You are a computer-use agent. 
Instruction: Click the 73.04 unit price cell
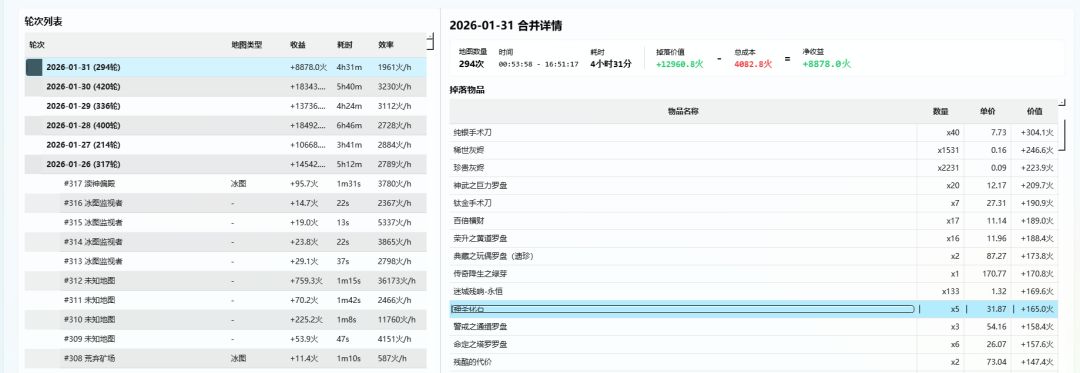[x=996, y=362]
